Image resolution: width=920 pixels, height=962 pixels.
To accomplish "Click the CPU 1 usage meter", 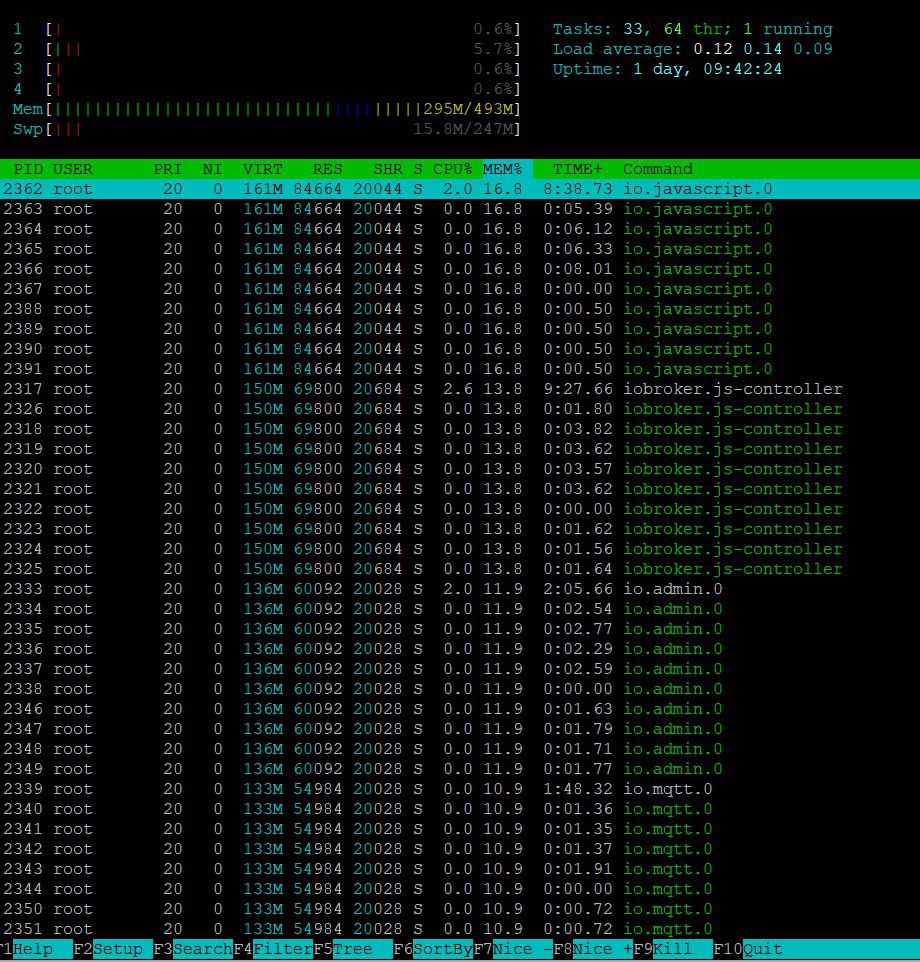I will [266, 29].
